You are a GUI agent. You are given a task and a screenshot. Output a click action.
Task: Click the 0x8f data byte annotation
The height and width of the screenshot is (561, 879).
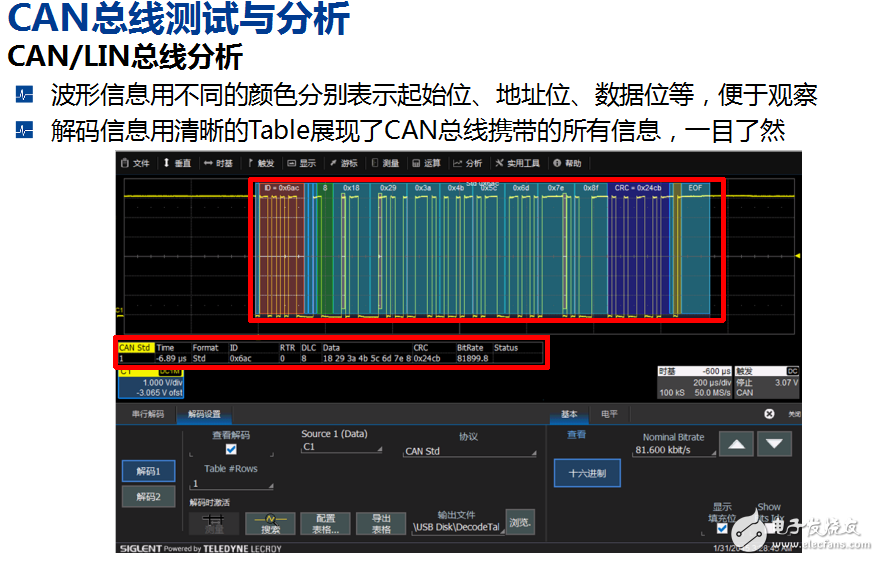[591, 188]
